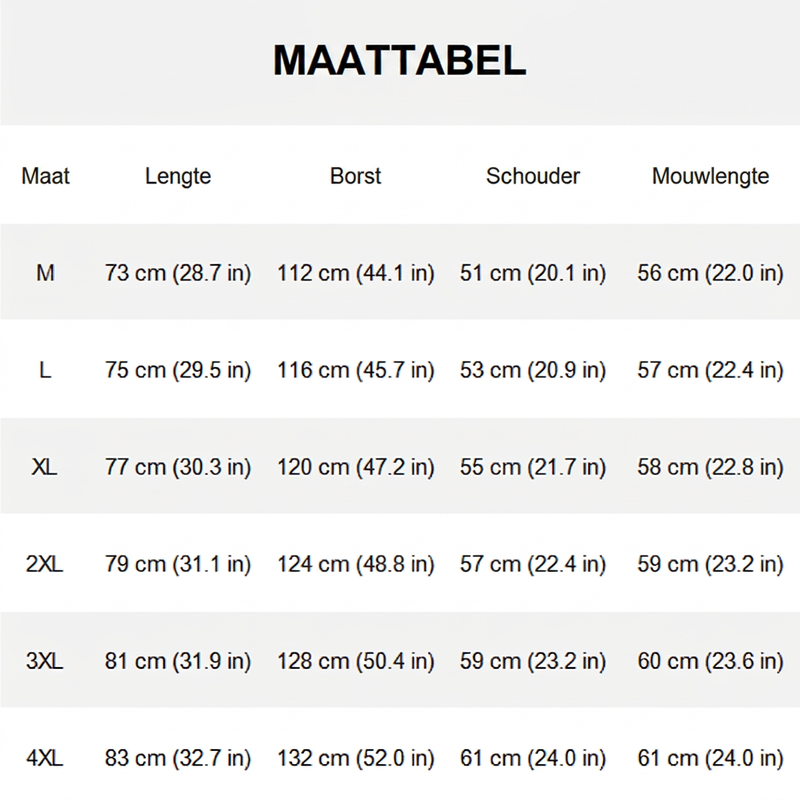This screenshot has width=800, height=800.
Task: Click the 83 cm (32.7 in) length cell
Action: tap(178, 758)
